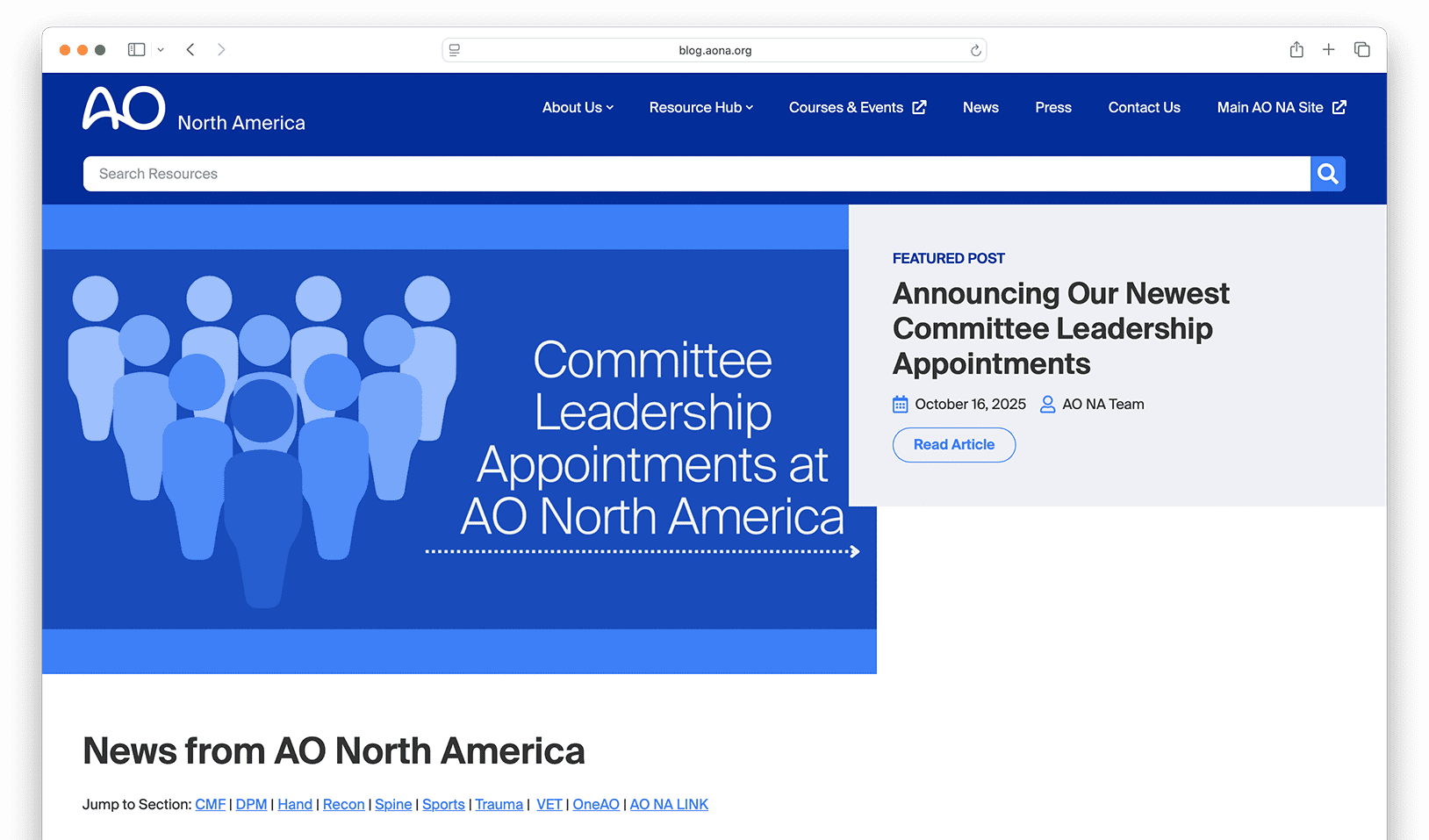Open the new tab icon in the toolbar
Image resolution: width=1429 pixels, height=840 pixels.
click(x=1329, y=50)
